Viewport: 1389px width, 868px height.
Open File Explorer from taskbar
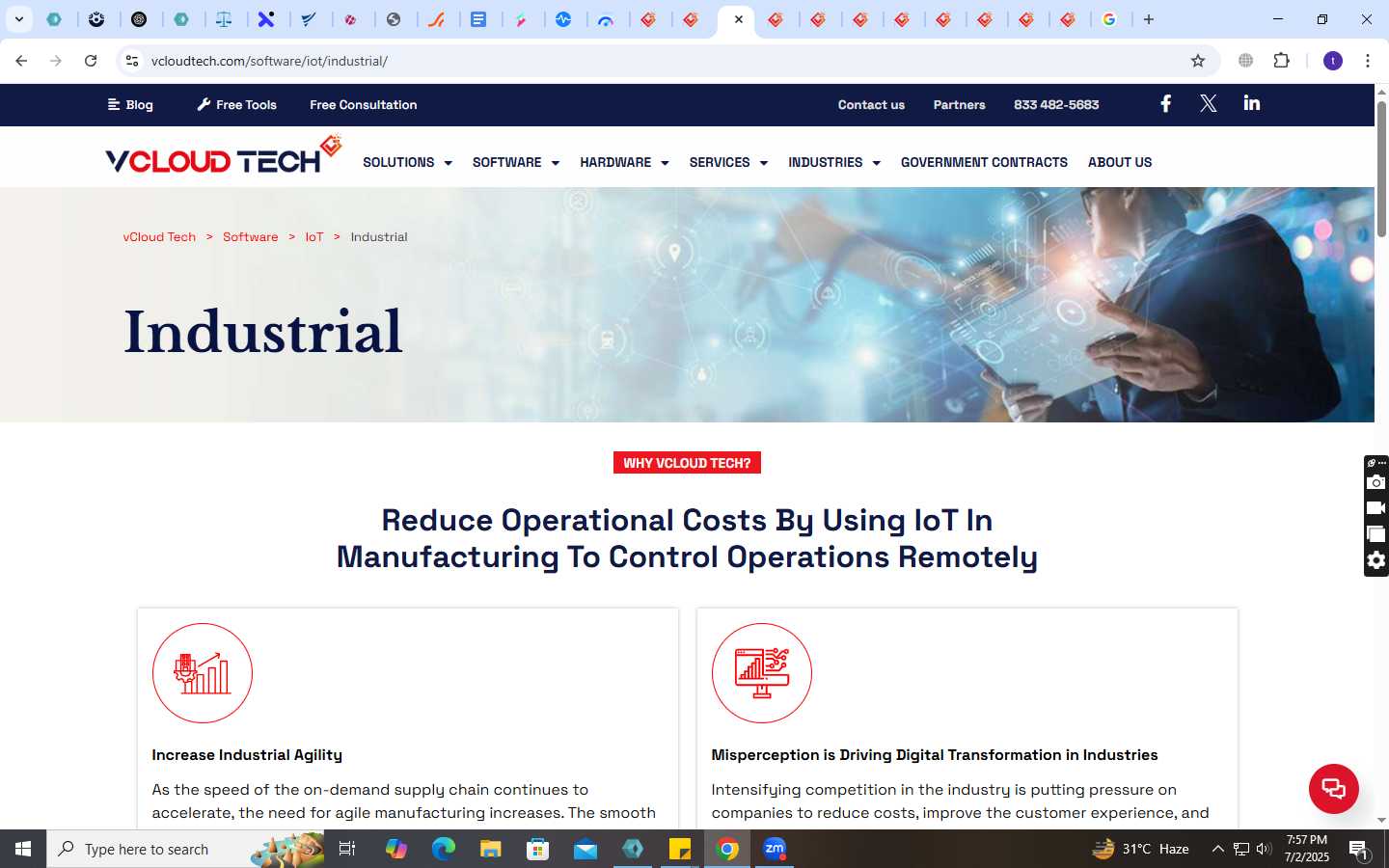click(491, 849)
